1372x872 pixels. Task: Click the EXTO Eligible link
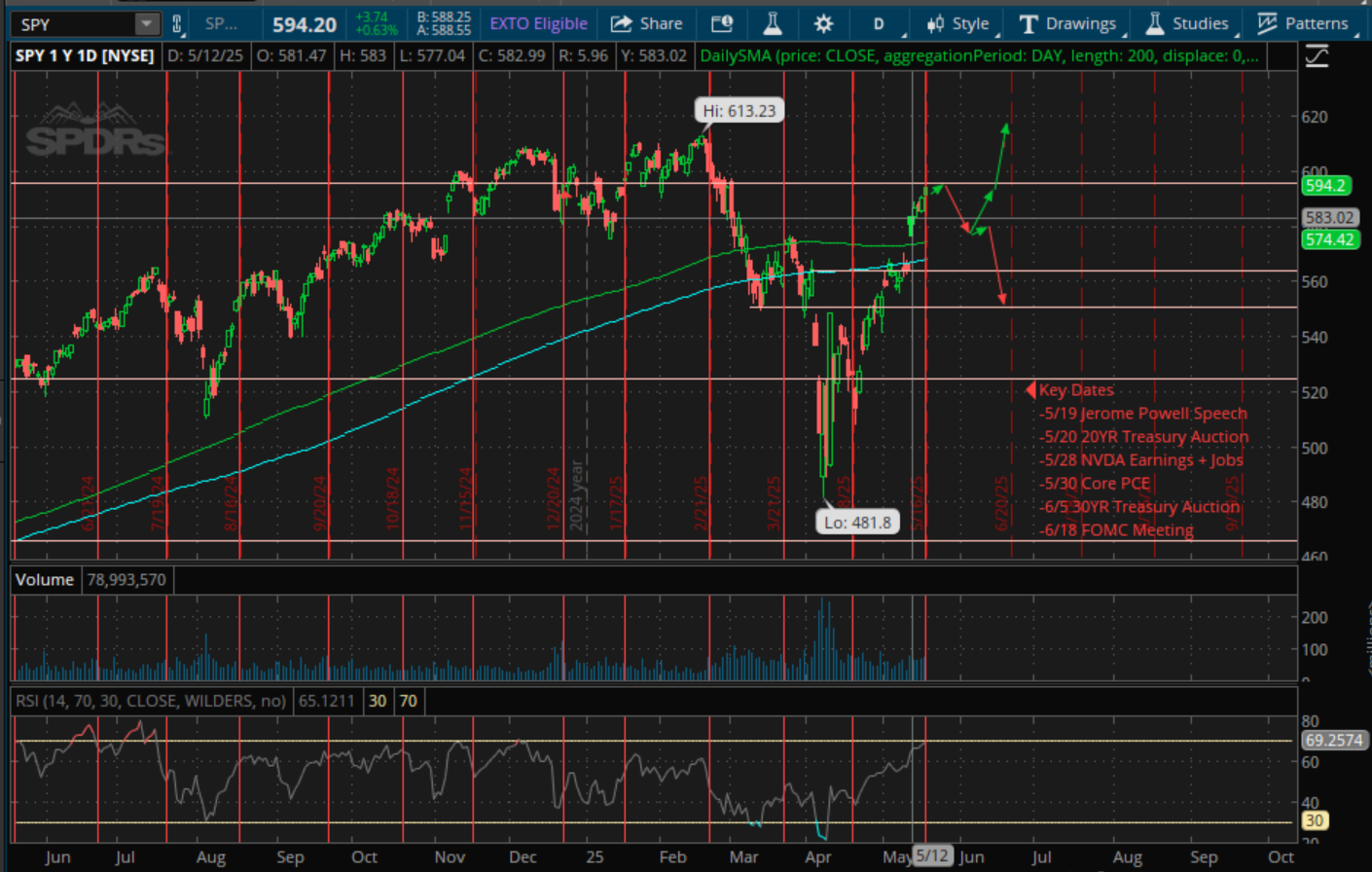pos(538,23)
